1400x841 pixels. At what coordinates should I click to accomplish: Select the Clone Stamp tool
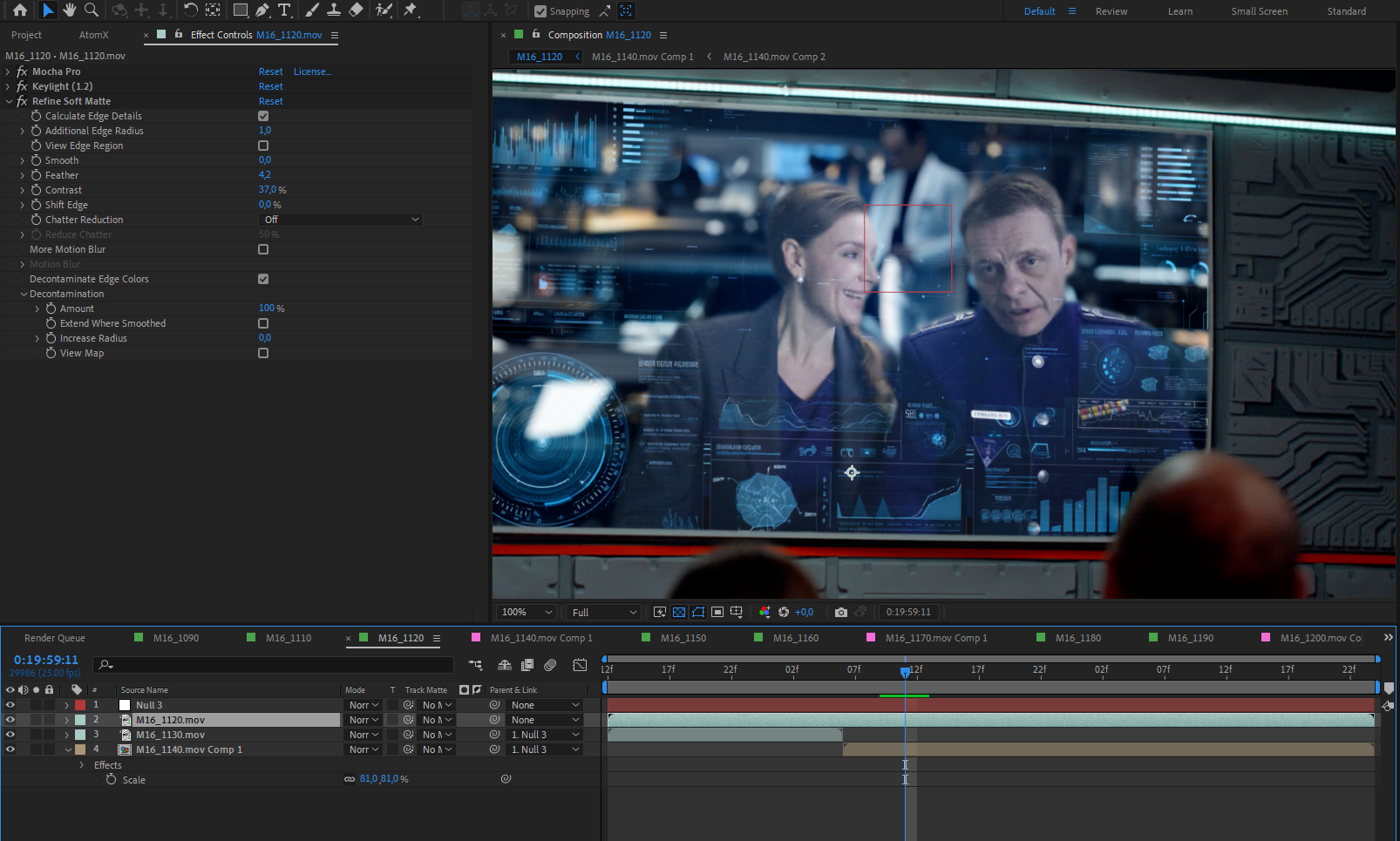coord(333,10)
